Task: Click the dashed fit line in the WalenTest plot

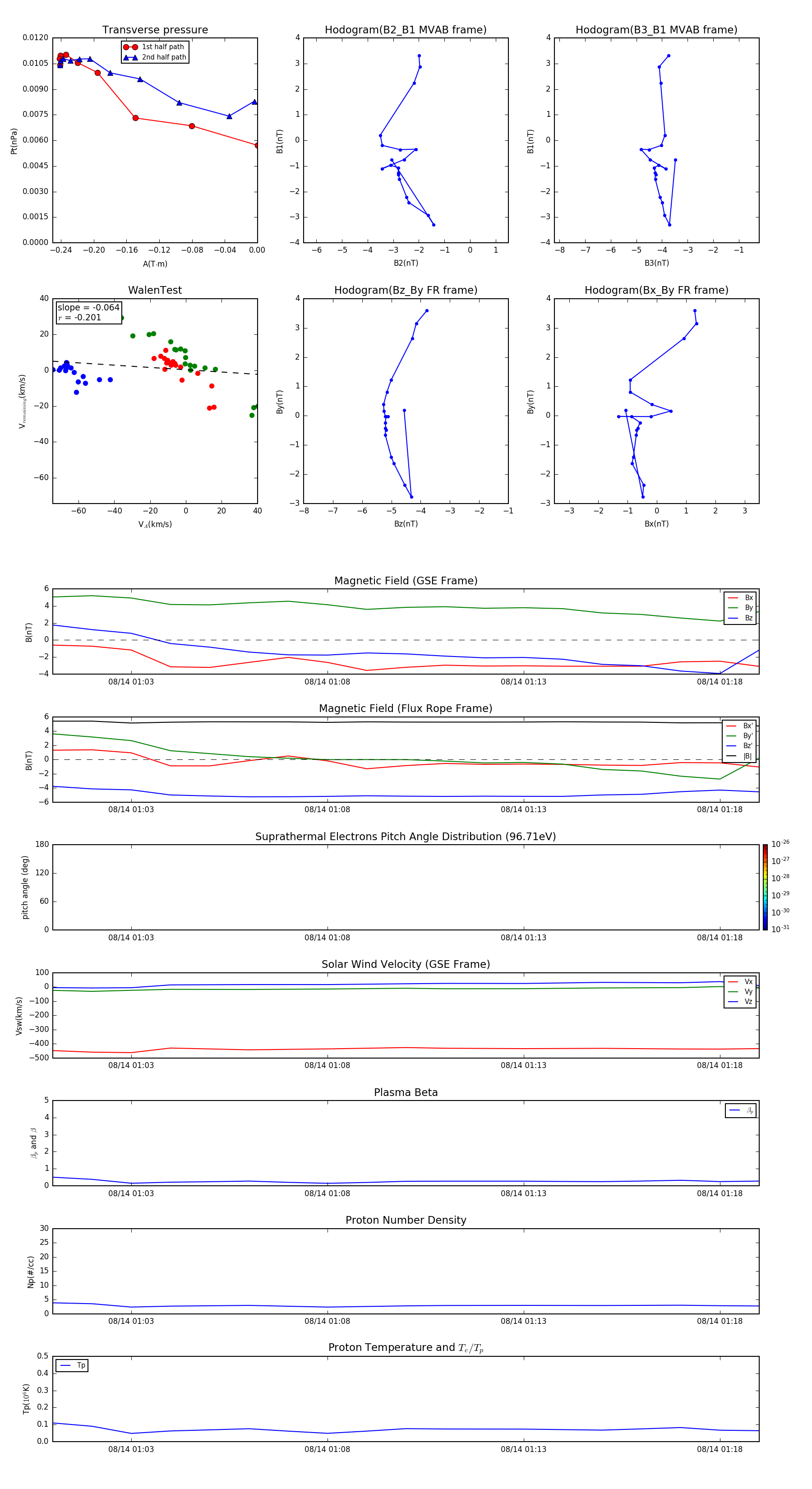Action: tap(155, 368)
